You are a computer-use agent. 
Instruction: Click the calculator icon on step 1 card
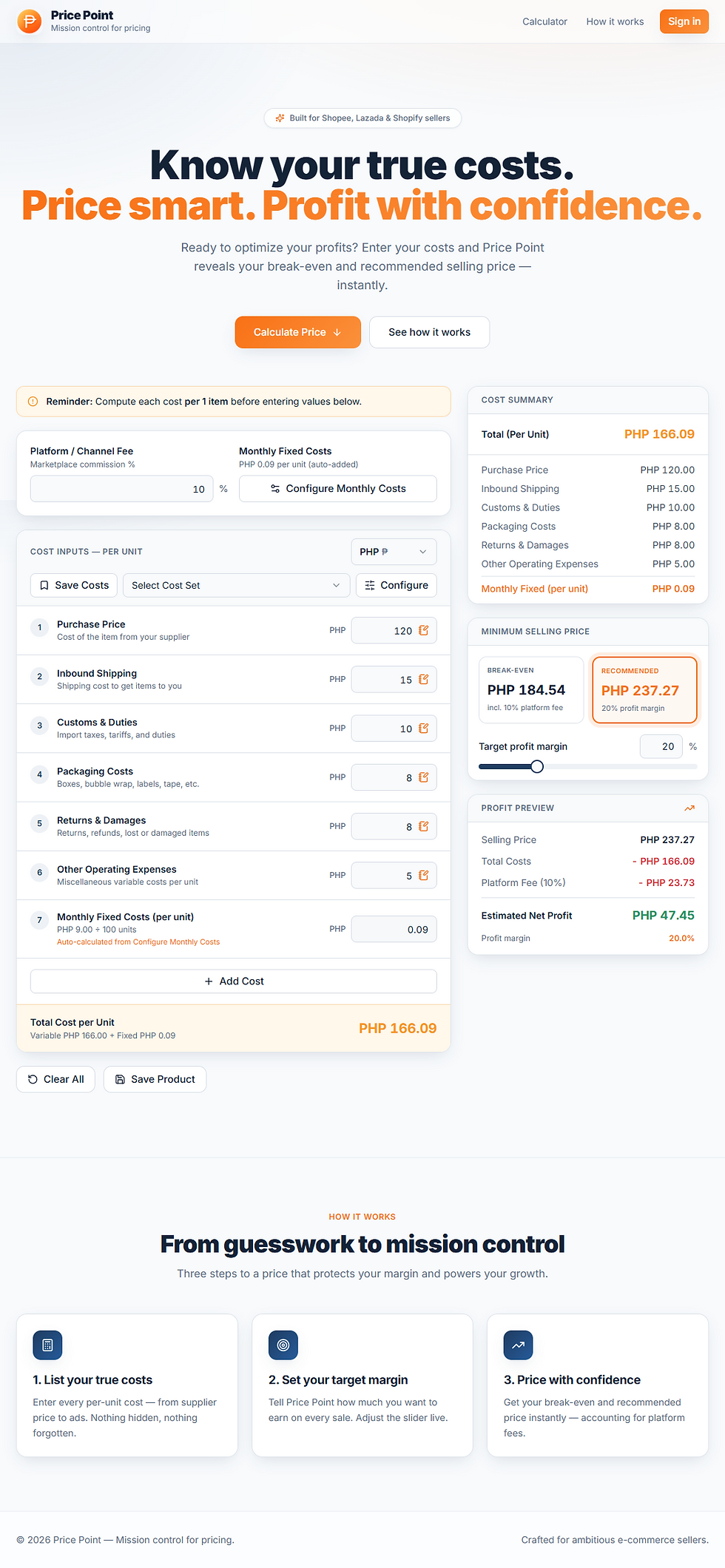pyautogui.click(x=47, y=1345)
